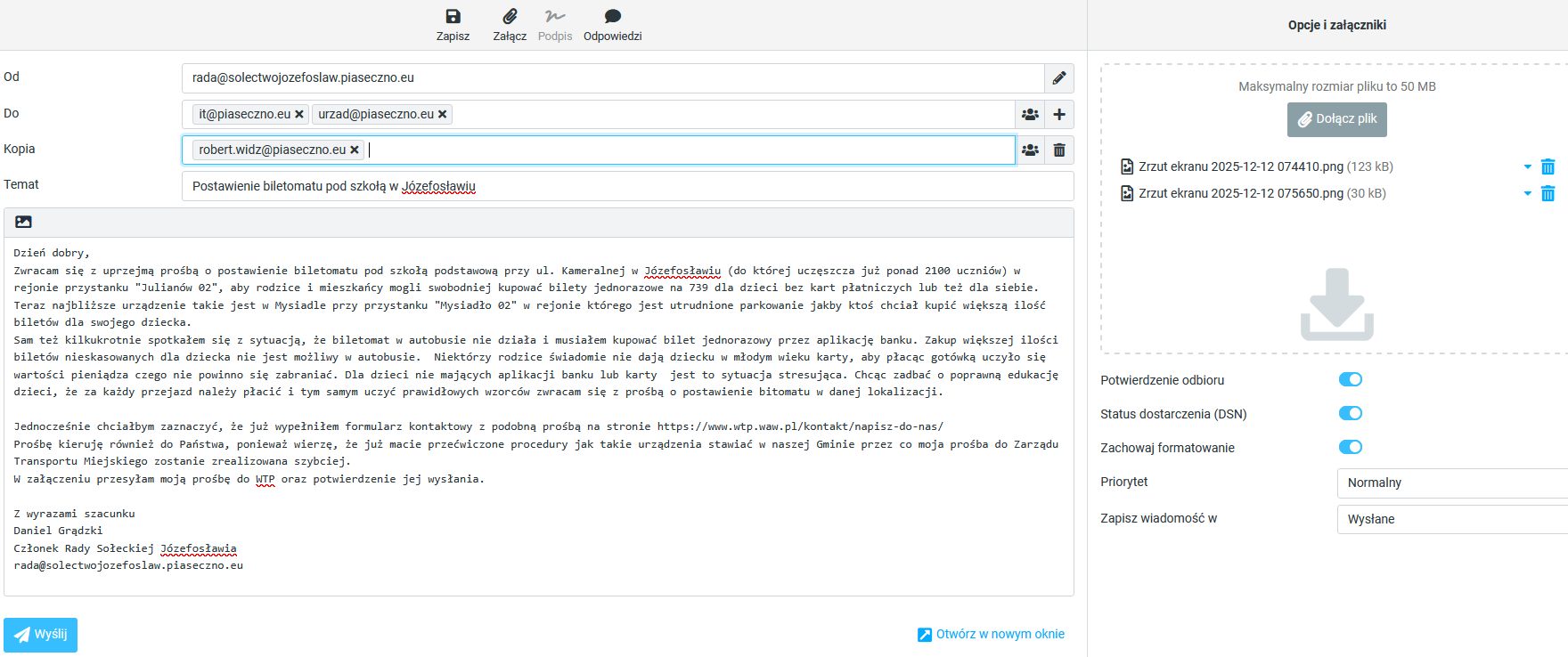
Task: Delete attachment Zrzut ekranu 074410.png
Action: point(1548,166)
